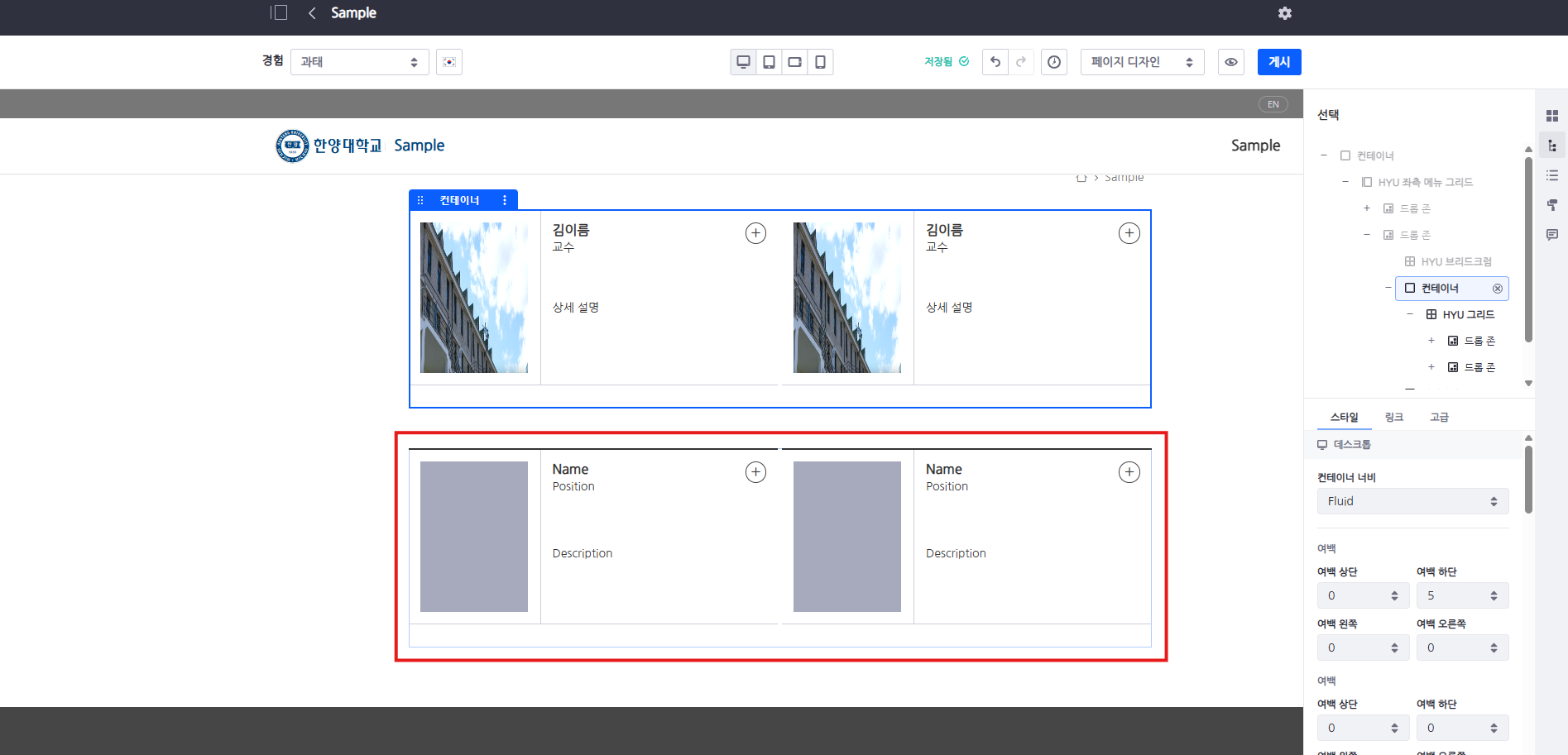Switch to portrait phone viewport icon
Screen dimensions: 1568x755
point(820,62)
